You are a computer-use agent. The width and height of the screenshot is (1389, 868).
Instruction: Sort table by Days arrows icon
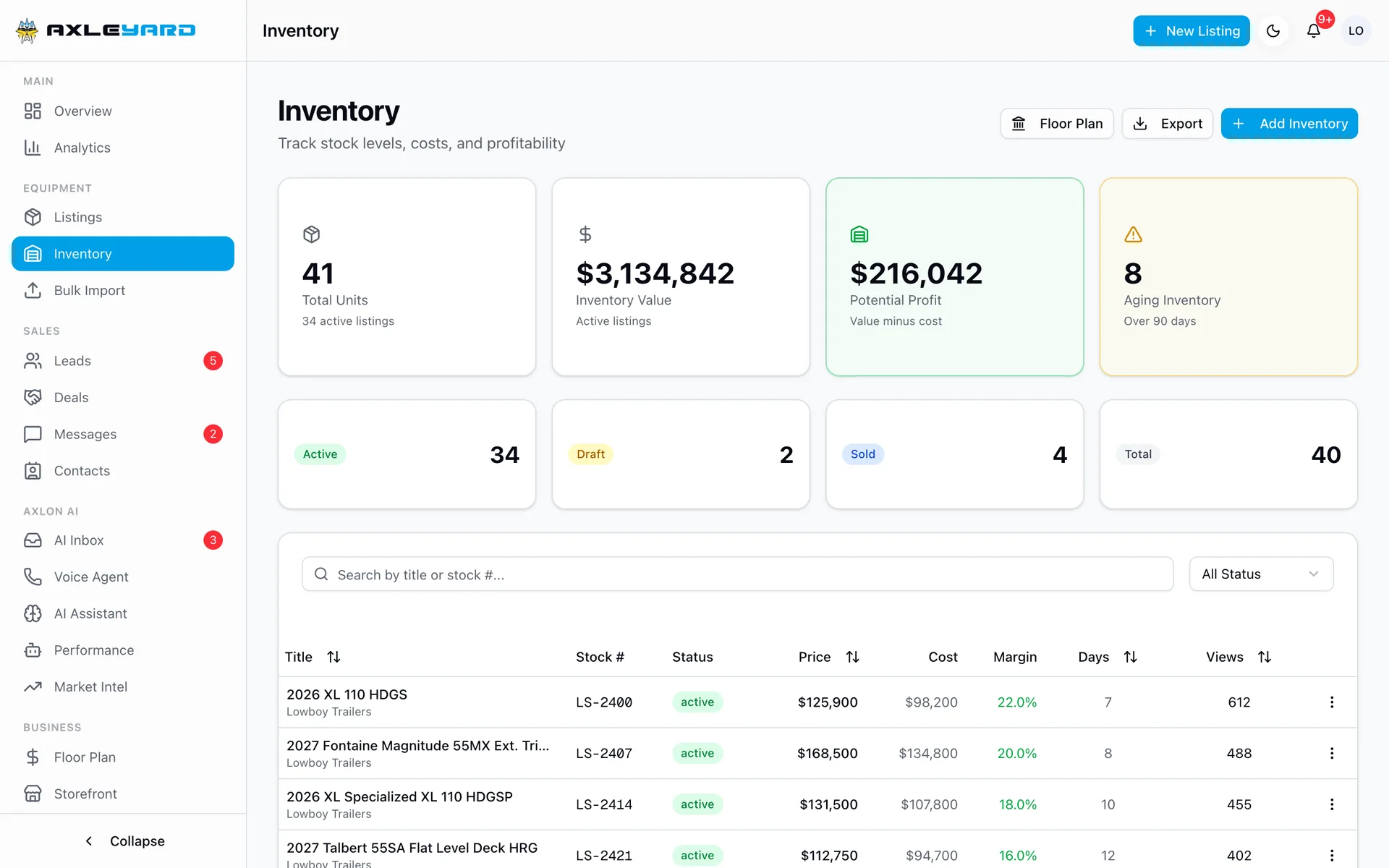pyautogui.click(x=1131, y=657)
